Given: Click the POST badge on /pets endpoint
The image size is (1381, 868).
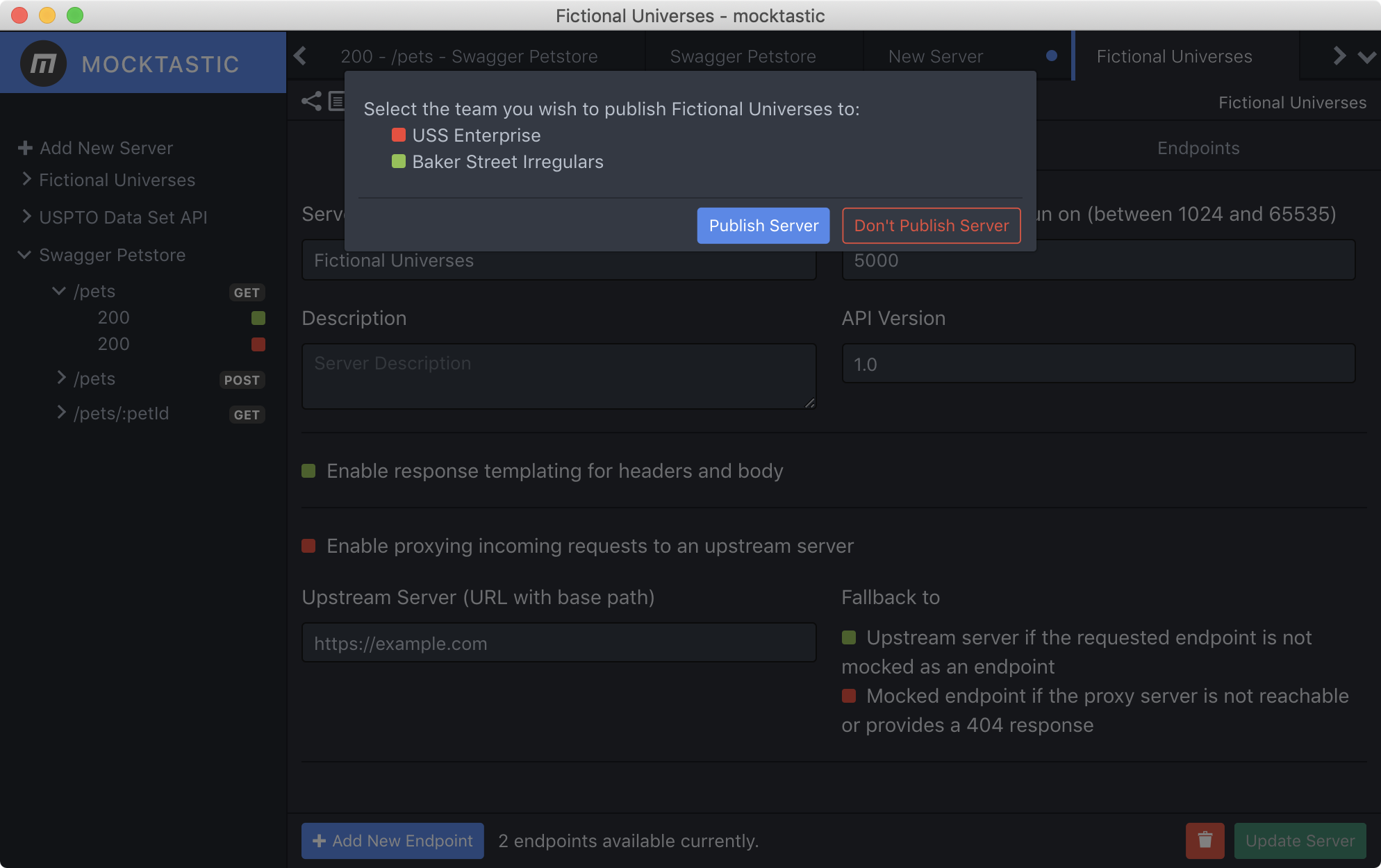Looking at the screenshot, I should point(242,380).
